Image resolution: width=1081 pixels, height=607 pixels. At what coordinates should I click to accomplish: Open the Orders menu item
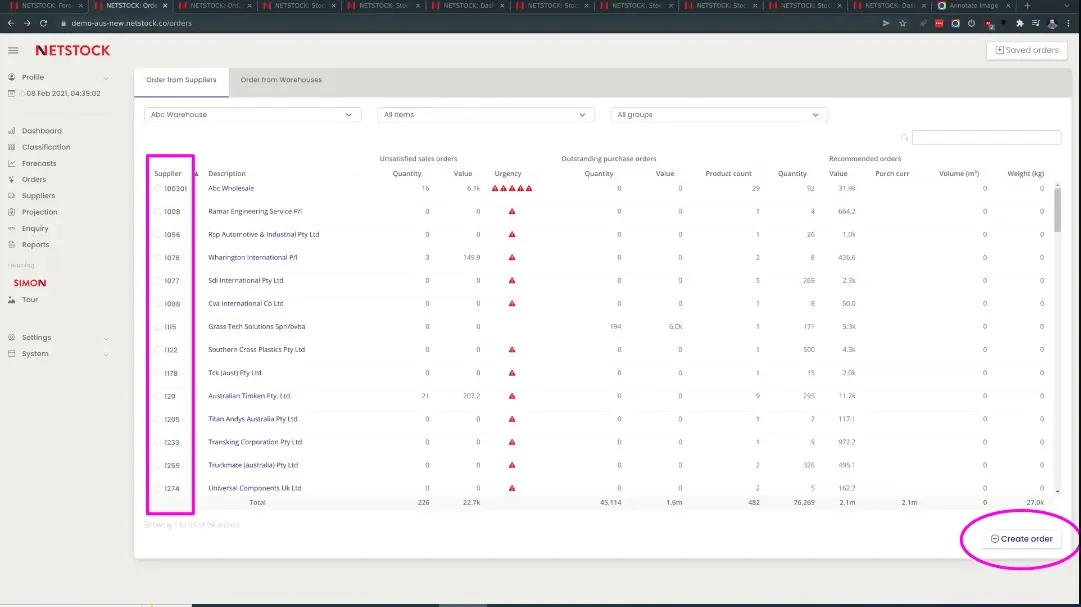point(34,179)
